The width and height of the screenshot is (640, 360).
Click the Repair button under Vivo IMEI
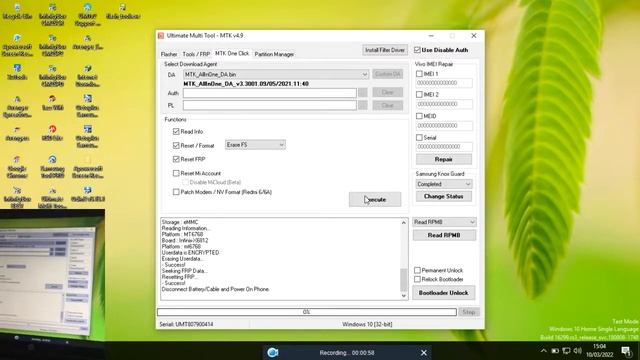444,159
